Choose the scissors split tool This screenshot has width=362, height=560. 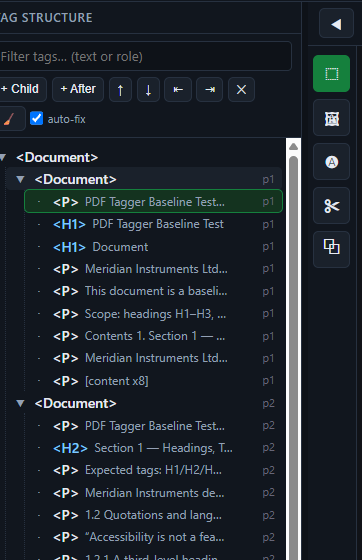[331, 206]
